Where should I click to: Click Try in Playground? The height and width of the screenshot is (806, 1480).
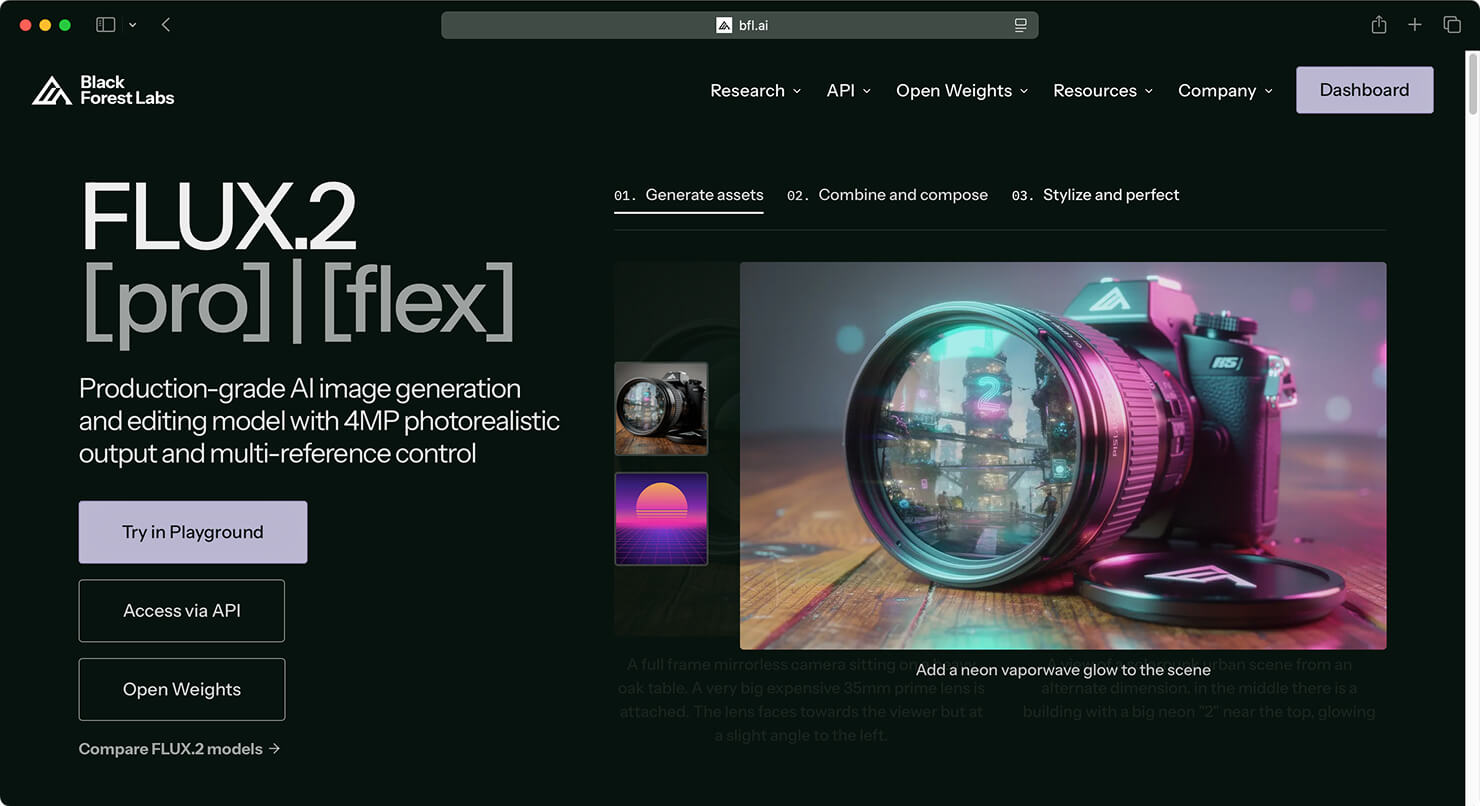point(192,531)
